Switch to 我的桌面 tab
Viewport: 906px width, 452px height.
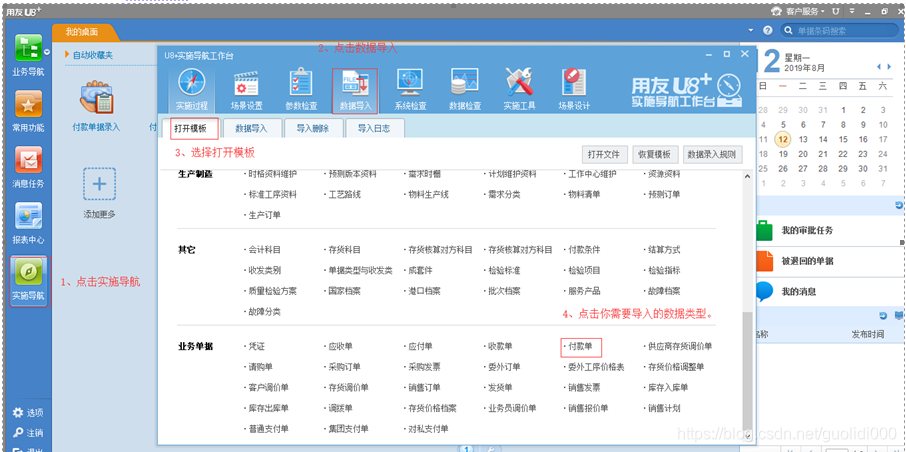[x=82, y=32]
